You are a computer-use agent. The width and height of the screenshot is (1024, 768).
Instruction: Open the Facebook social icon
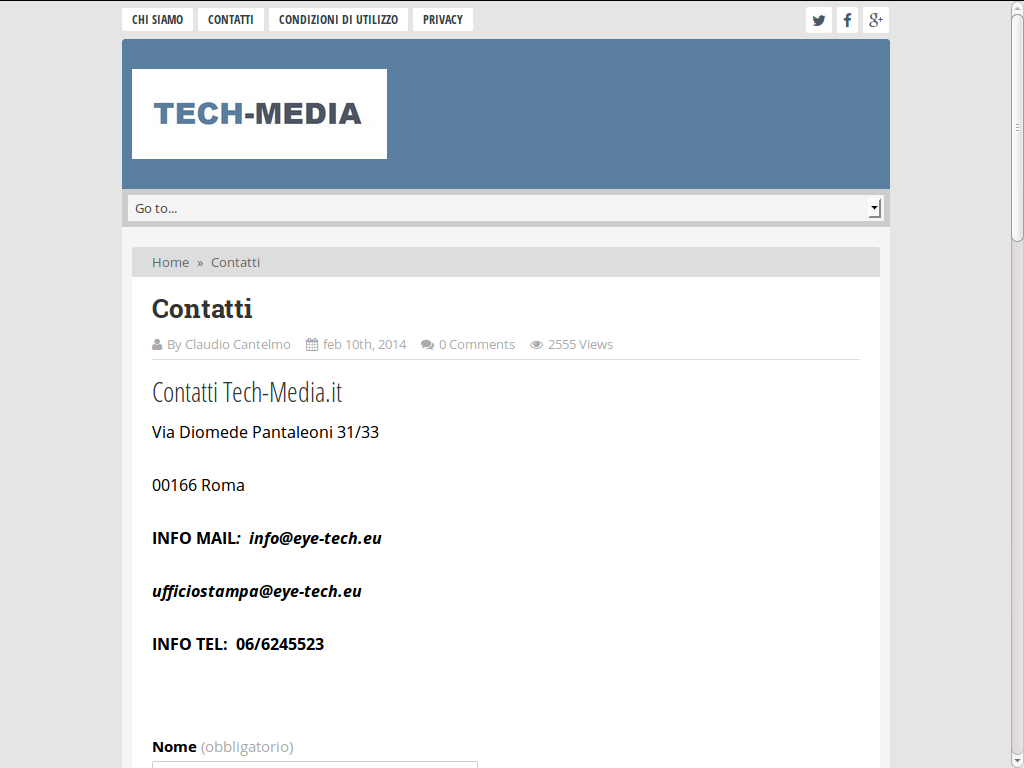(847, 20)
